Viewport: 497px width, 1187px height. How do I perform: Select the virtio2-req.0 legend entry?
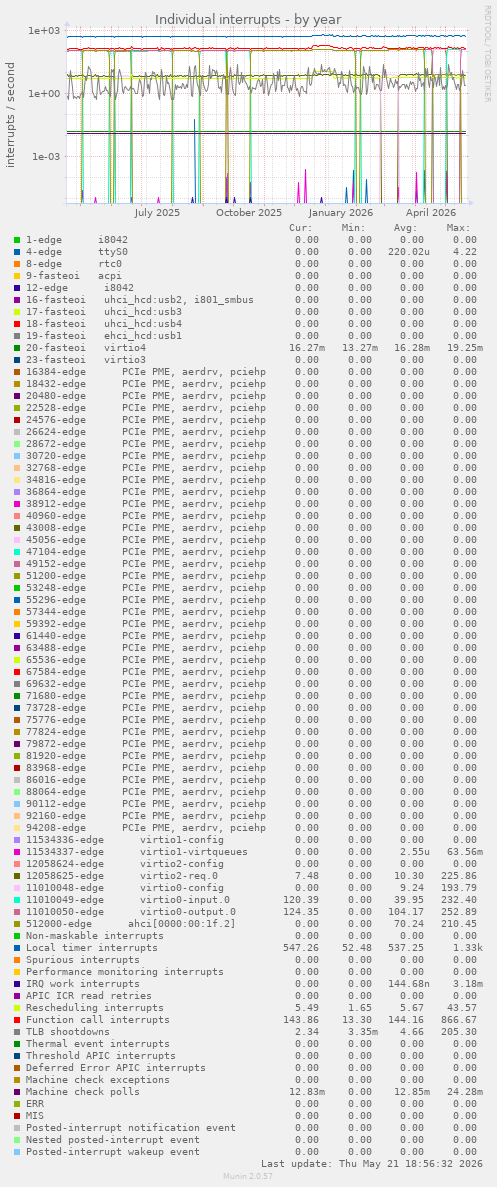click(122, 876)
